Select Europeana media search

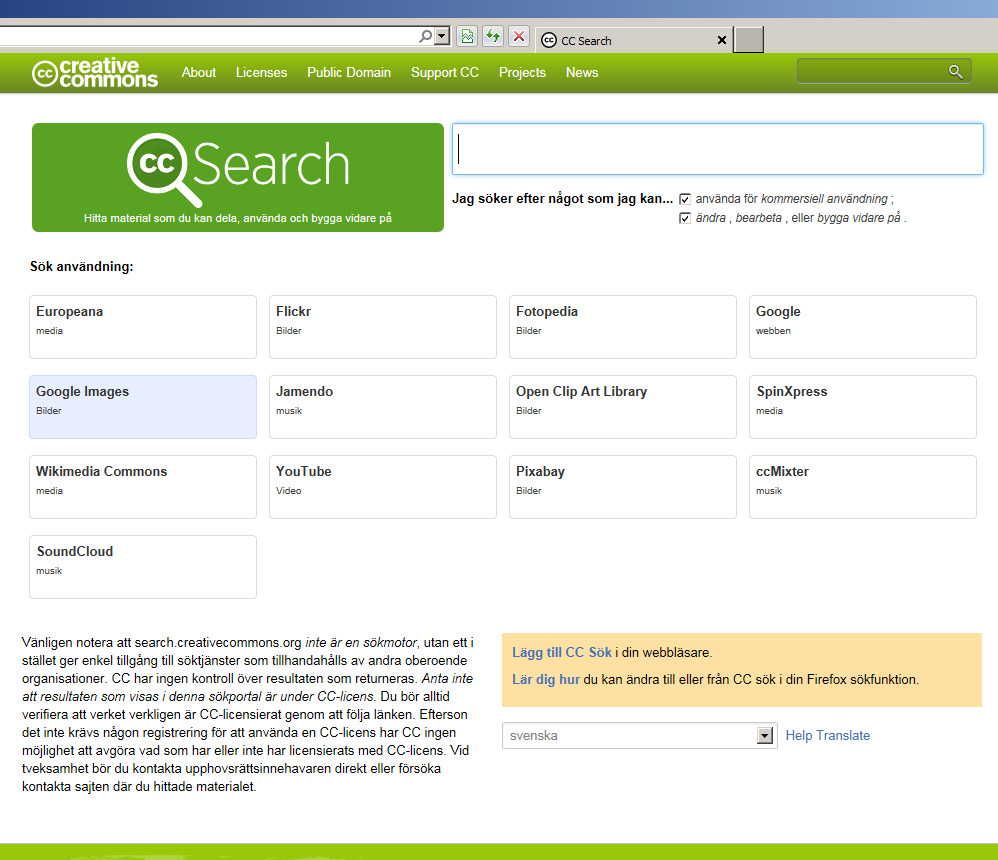143,327
